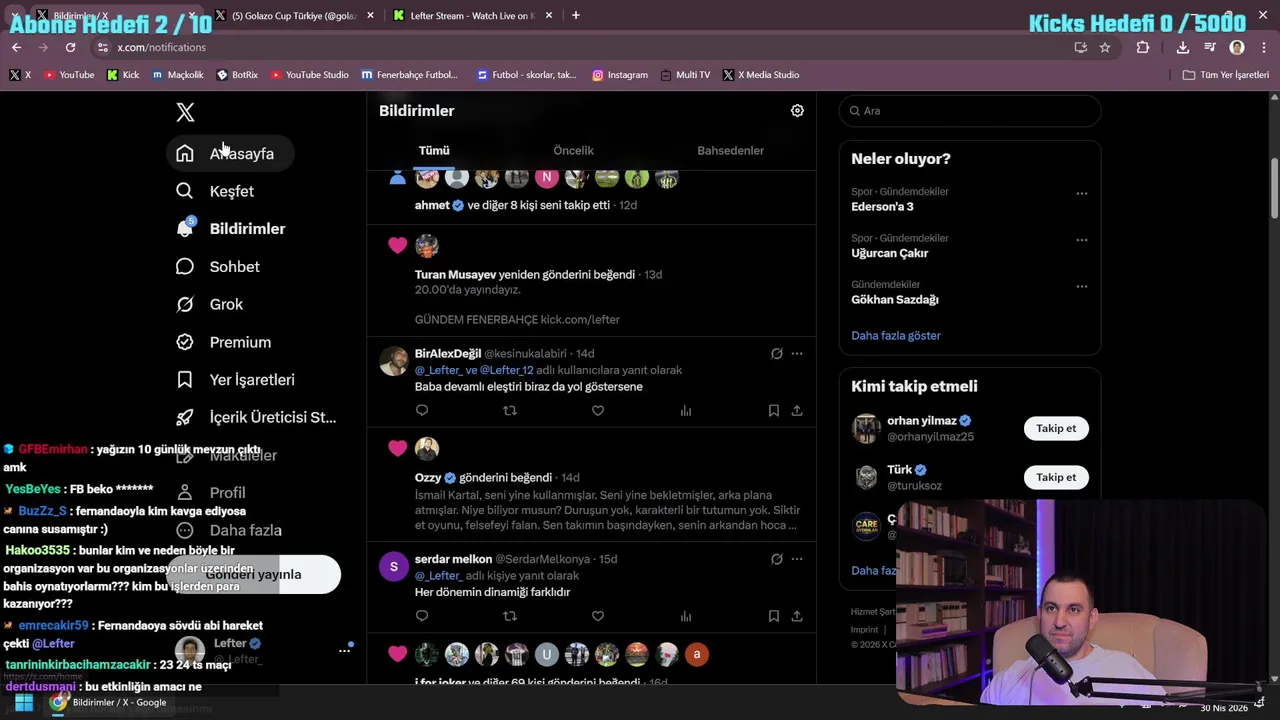
Task: Open İçerik Üreticisi Studio
Action: pyautogui.click(x=256, y=417)
